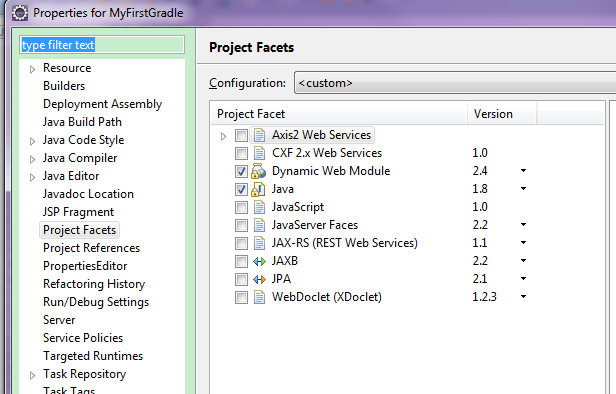
Task: Click the JPA facet arrows icon
Action: click(x=259, y=279)
